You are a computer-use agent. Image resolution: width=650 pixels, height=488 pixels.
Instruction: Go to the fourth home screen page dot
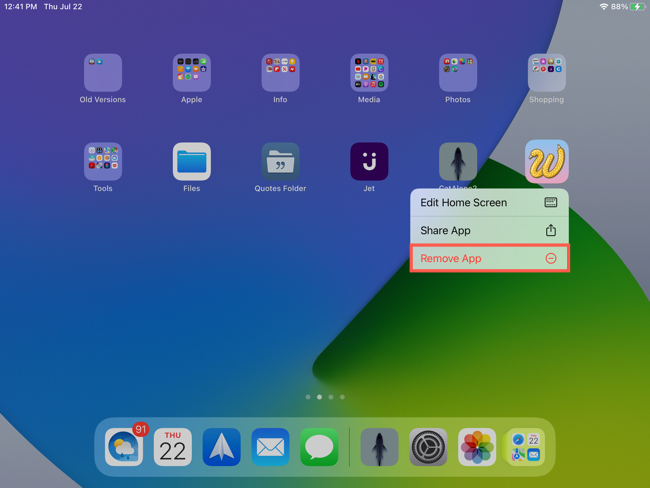click(x=342, y=397)
